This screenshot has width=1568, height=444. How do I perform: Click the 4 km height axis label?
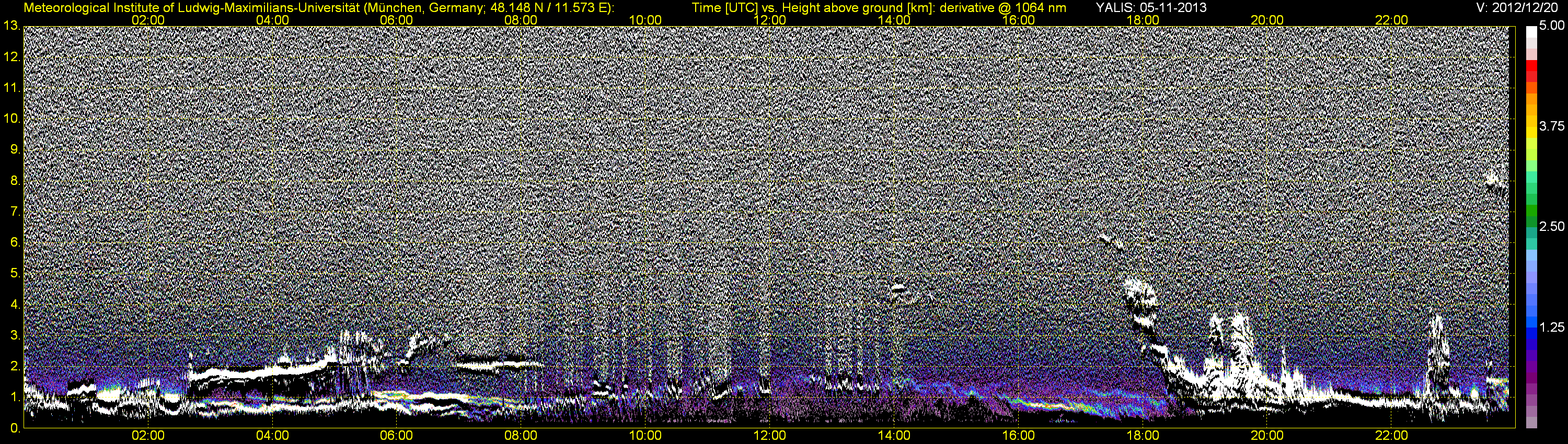(15, 304)
